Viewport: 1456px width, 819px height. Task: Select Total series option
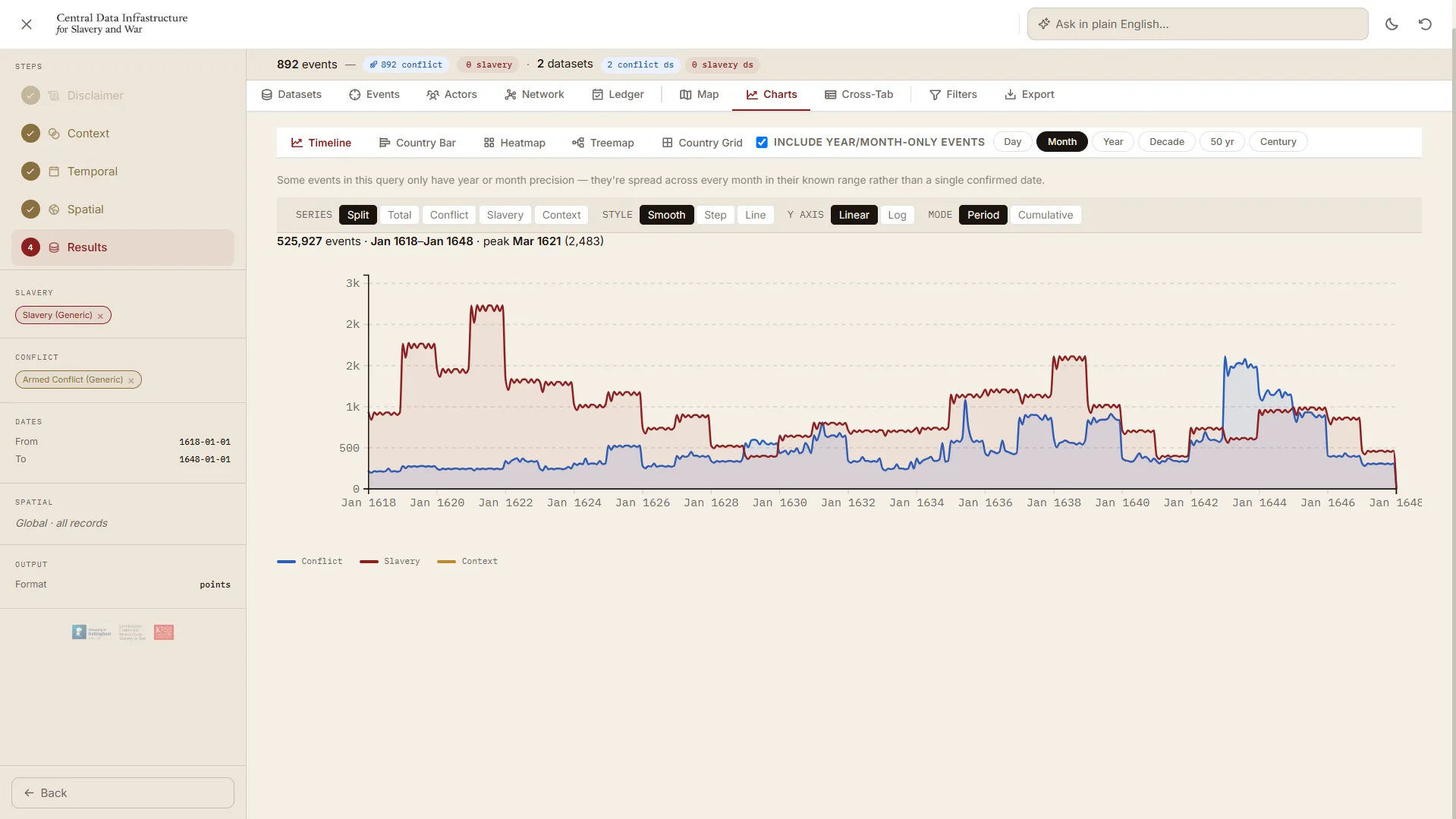pos(400,215)
